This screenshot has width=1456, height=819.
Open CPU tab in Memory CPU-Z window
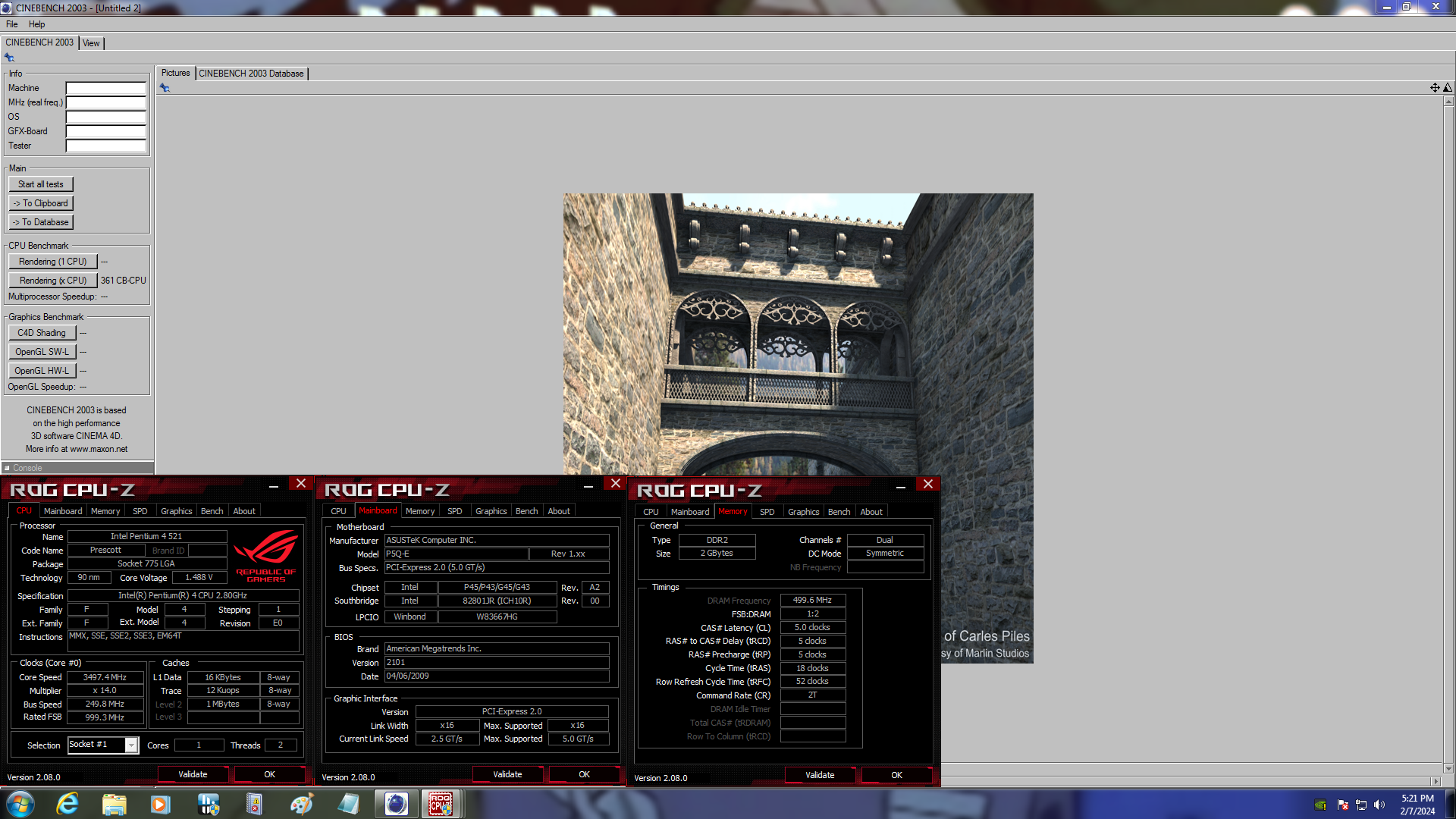coord(651,512)
